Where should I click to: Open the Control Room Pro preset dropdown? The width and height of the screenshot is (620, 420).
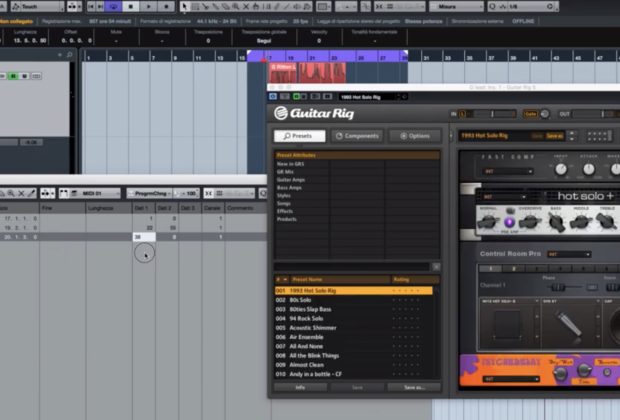click(569, 254)
